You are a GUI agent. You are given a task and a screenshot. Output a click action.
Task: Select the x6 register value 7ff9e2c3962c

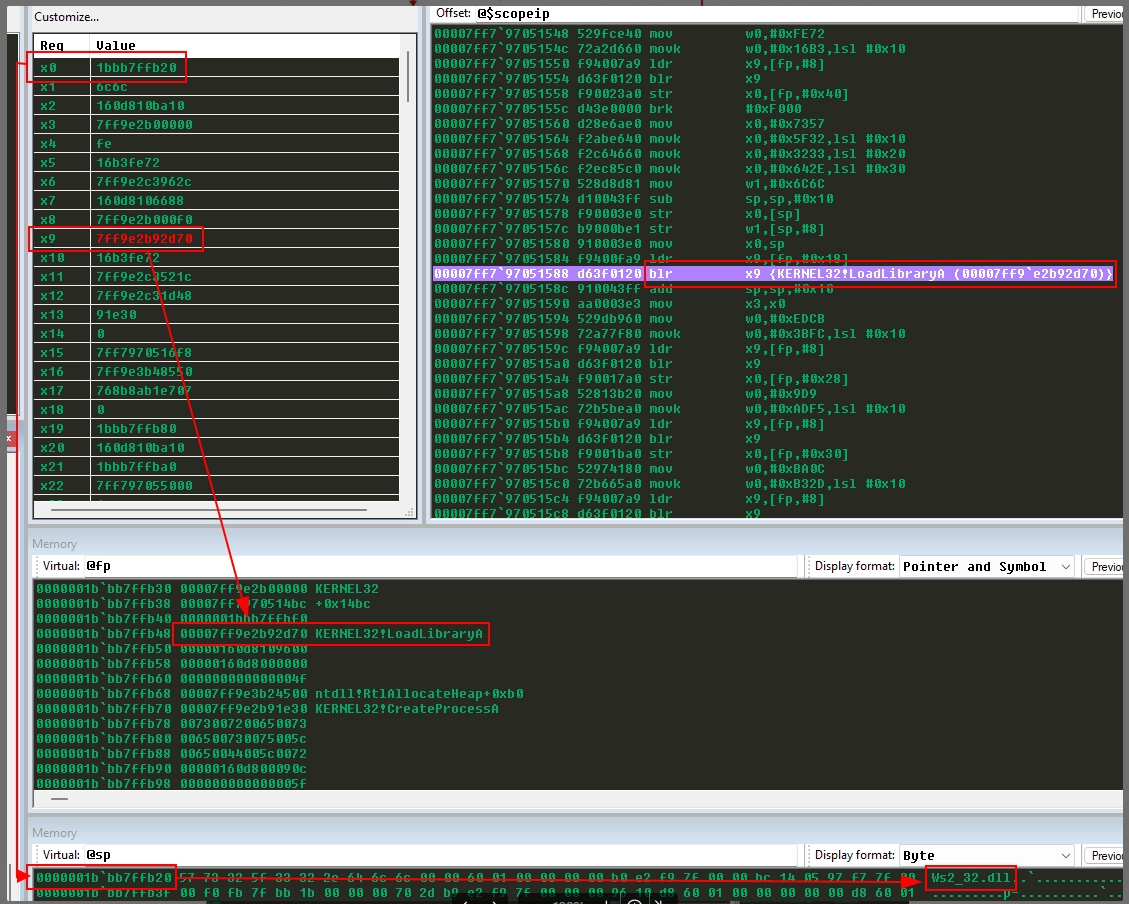144,181
